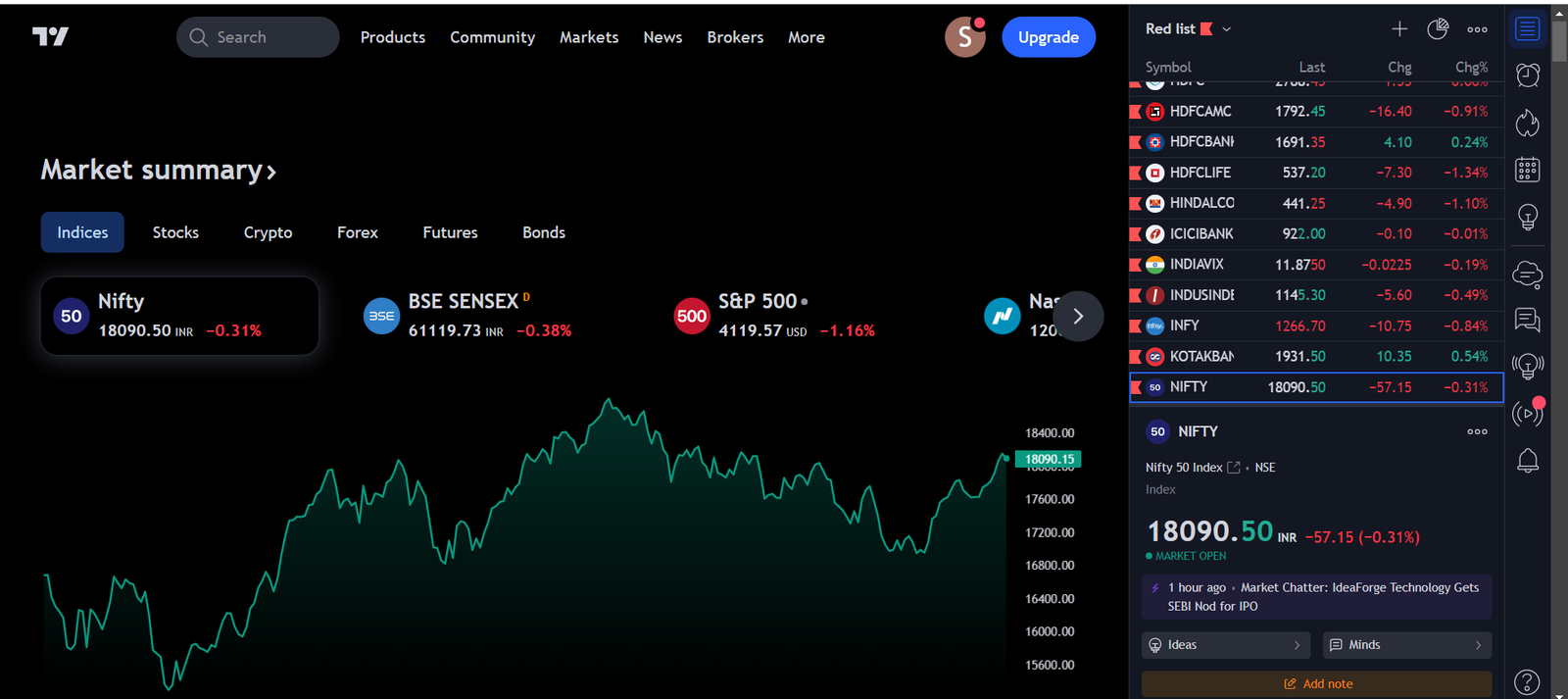Open the Notifications bell icon
This screenshot has width=1568, height=699.
[x=1527, y=461]
